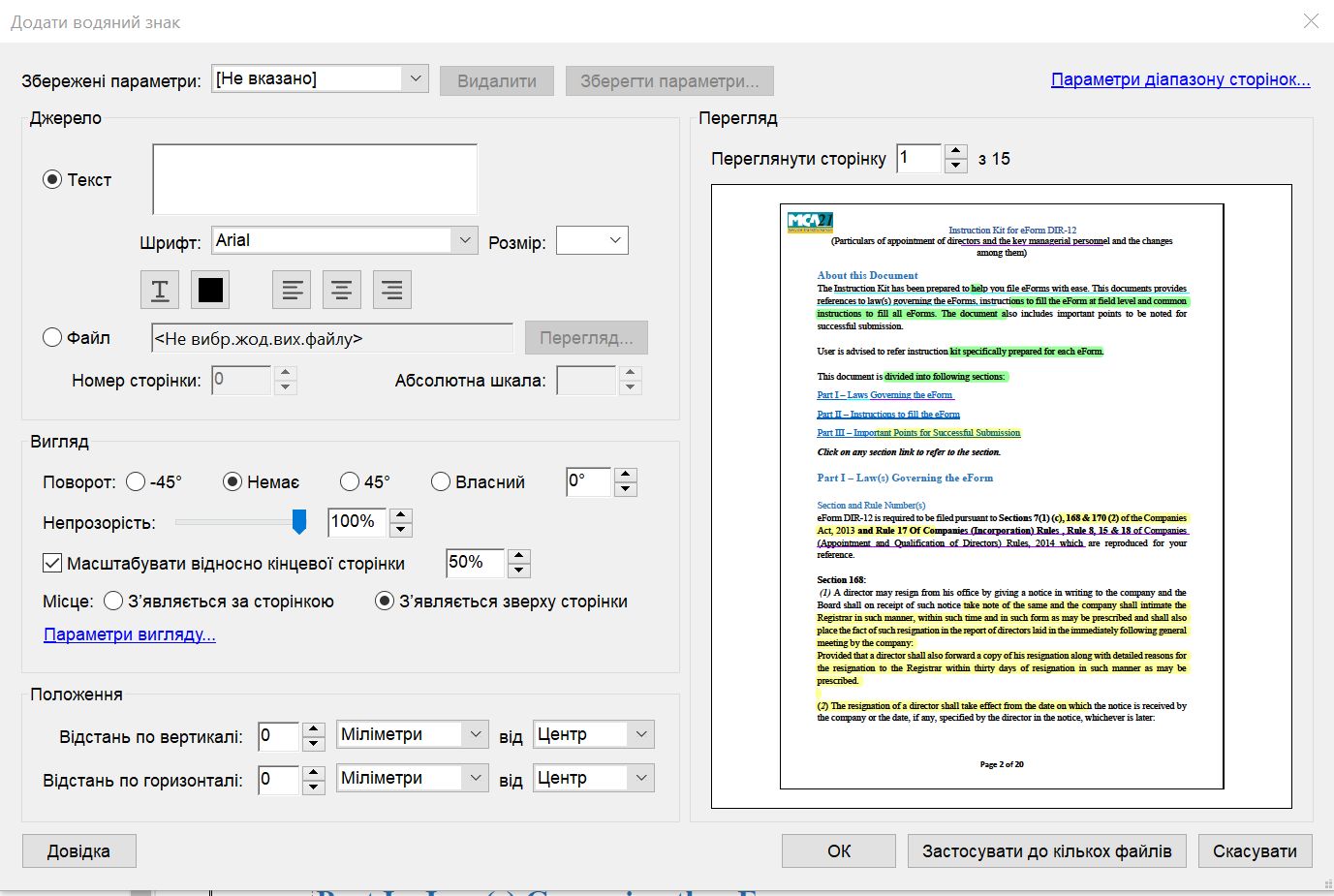Click the opacity percentage field
1334x896 pixels.
pos(357,522)
